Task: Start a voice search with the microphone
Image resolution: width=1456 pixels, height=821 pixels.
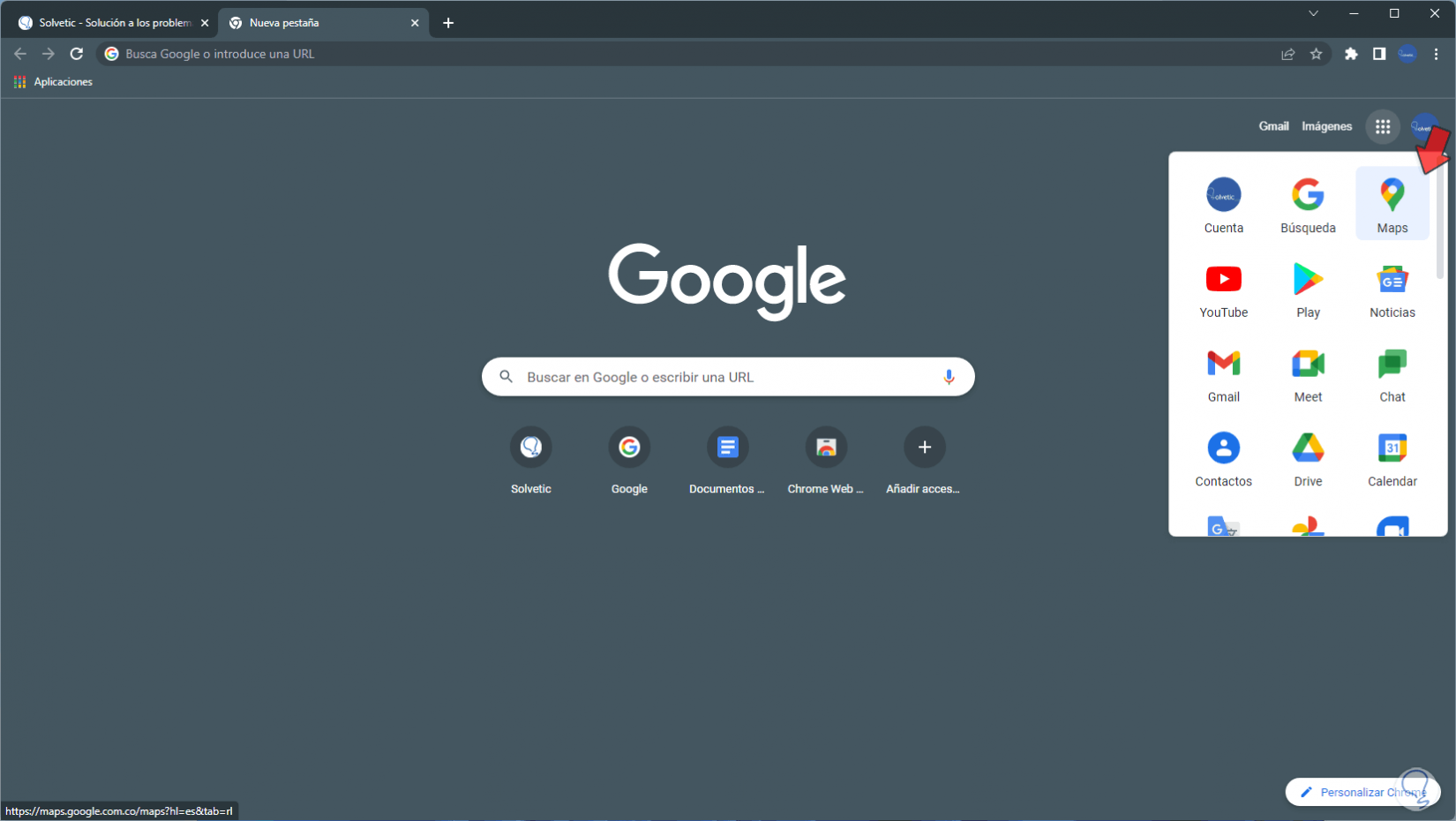Action: coord(949,377)
